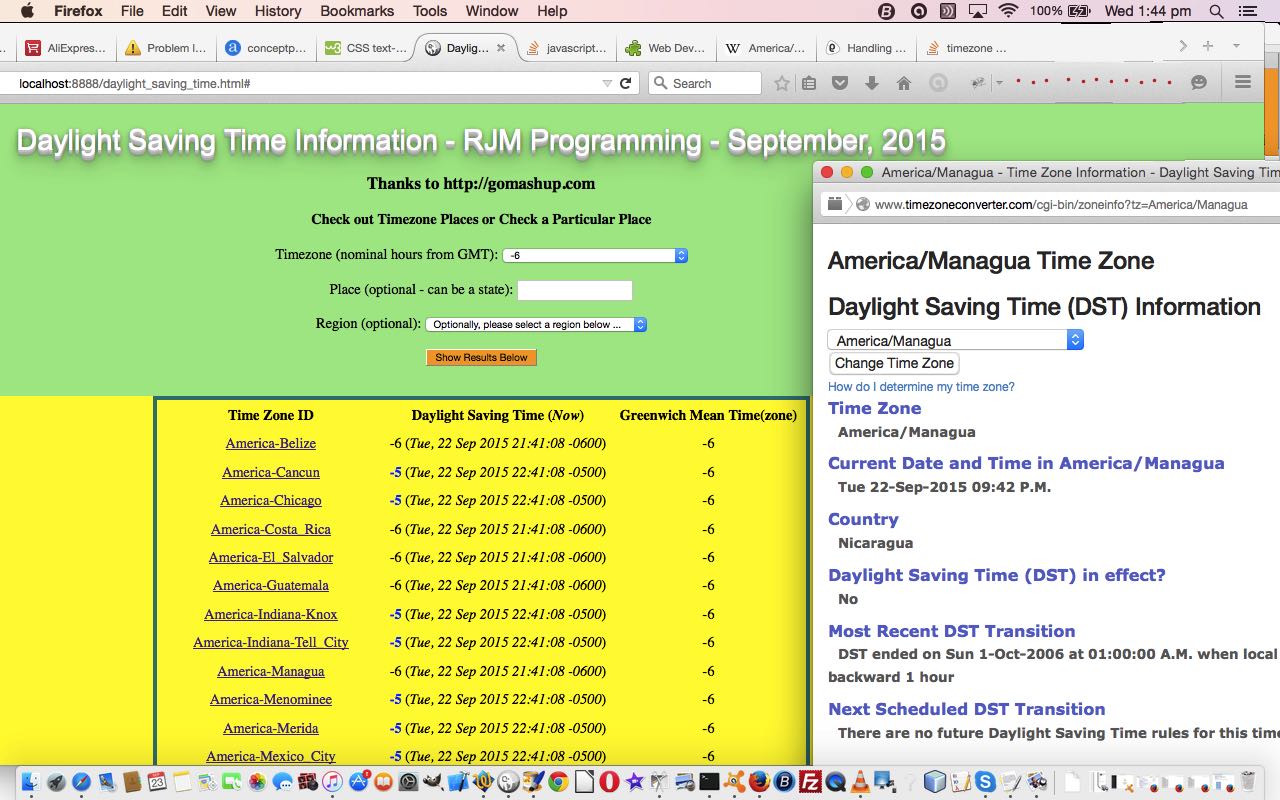Open the America/Managua timezone selector dropdown
Image resolution: width=1280 pixels, height=800 pixels.
pyautogui.click(x=953, y=339)
